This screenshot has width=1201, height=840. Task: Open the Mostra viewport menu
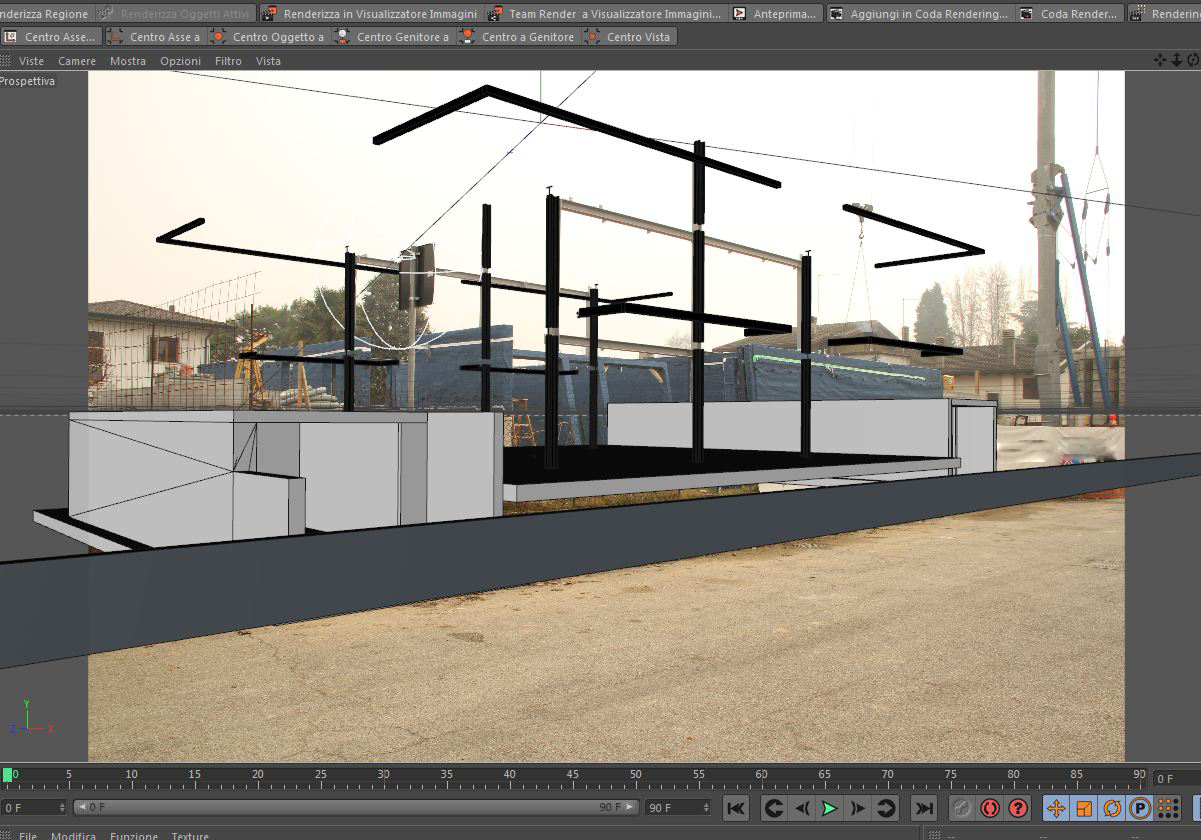128,61
